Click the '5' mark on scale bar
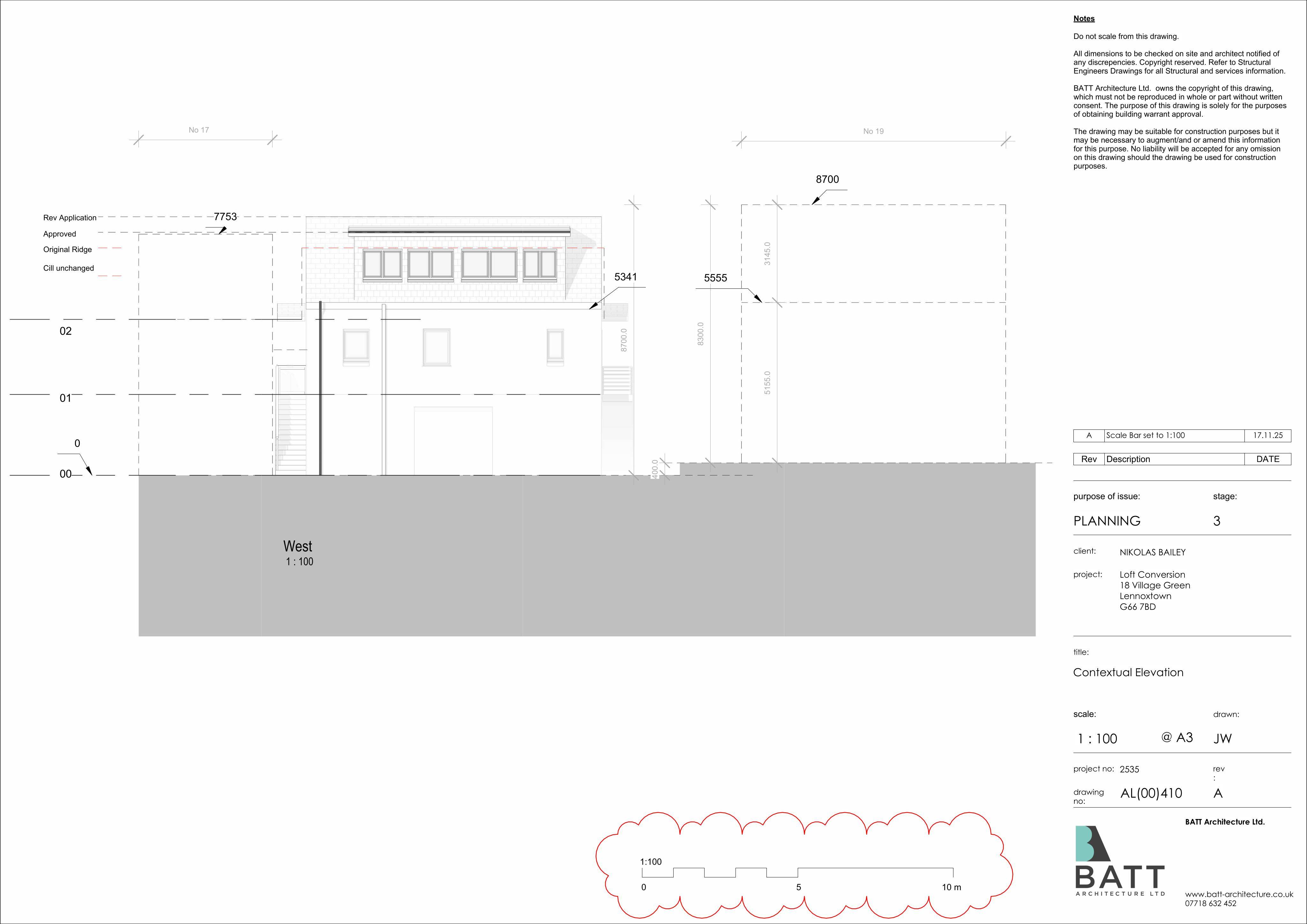Image resolution: width=1307 pixels, height=924 pixels. [799, 887]
